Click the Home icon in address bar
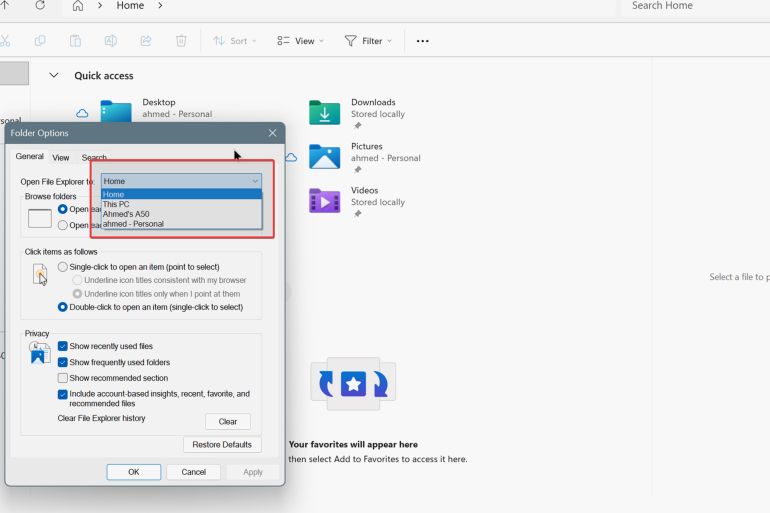The image size is (770, 513). [x=78, y=6]
